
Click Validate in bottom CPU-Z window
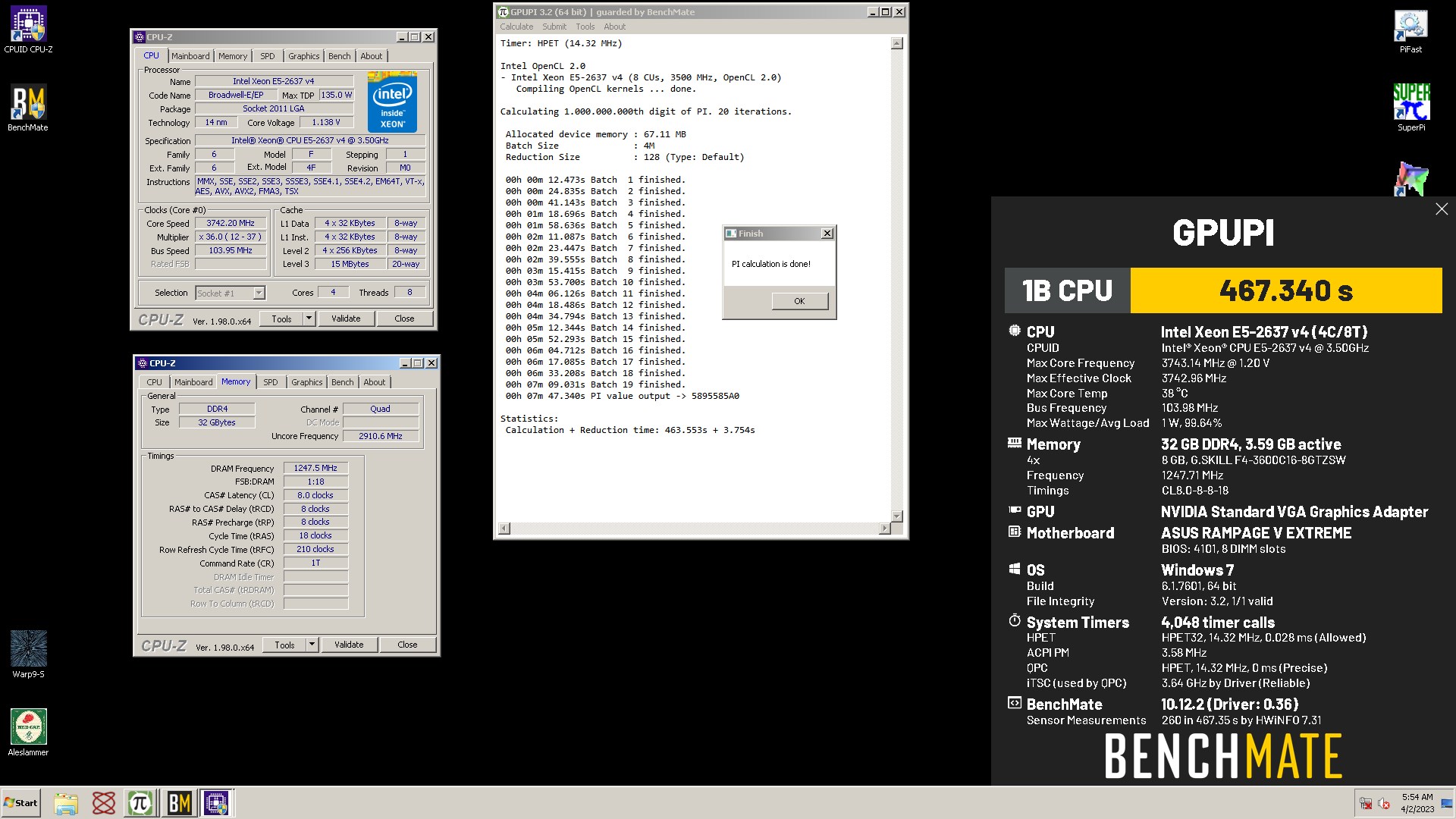click(x=349, y=645)
